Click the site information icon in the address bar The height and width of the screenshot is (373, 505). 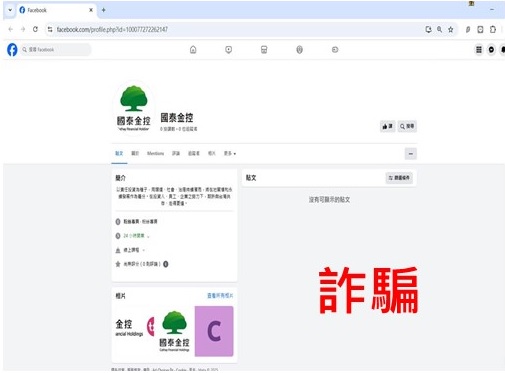pyautogui.click(x=50, y=29)
